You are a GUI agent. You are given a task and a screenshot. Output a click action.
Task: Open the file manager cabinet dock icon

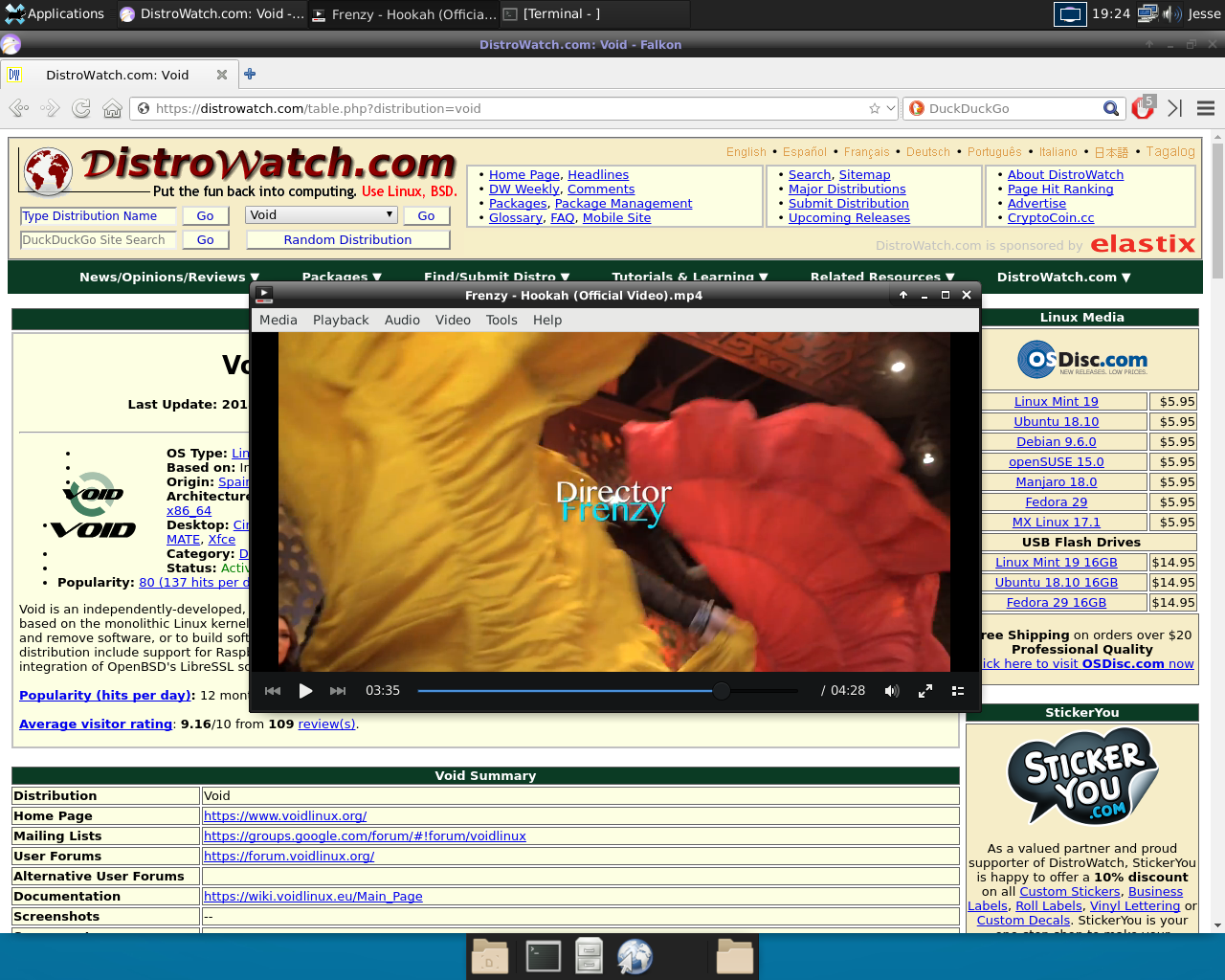pyautogui.click(x=589, y=956)
